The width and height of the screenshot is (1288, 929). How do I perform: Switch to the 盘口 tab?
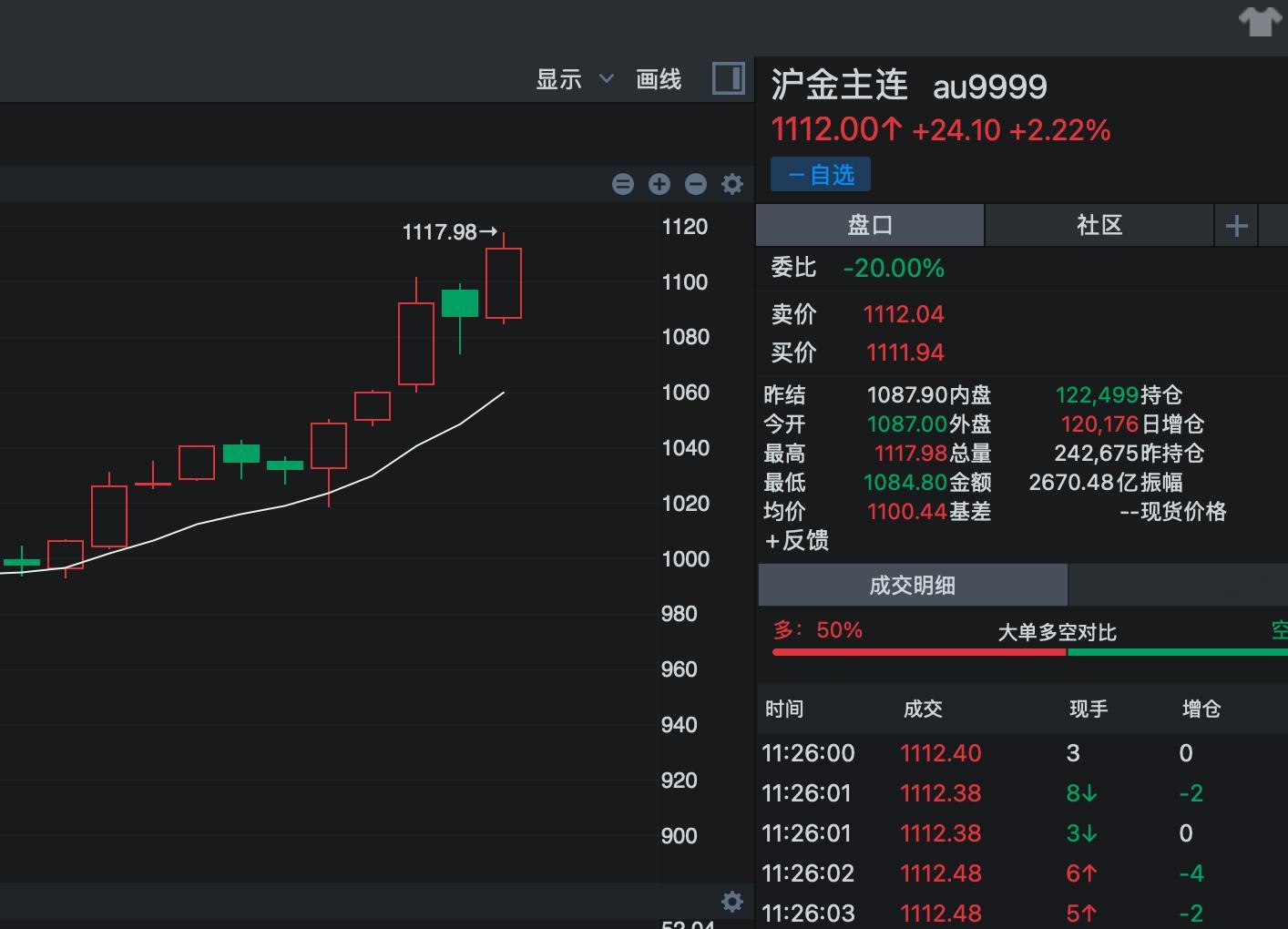870,225
